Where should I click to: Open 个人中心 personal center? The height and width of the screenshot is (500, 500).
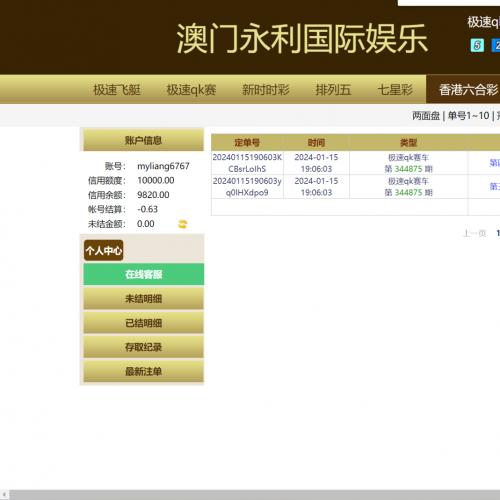click(x=104, y=250)
